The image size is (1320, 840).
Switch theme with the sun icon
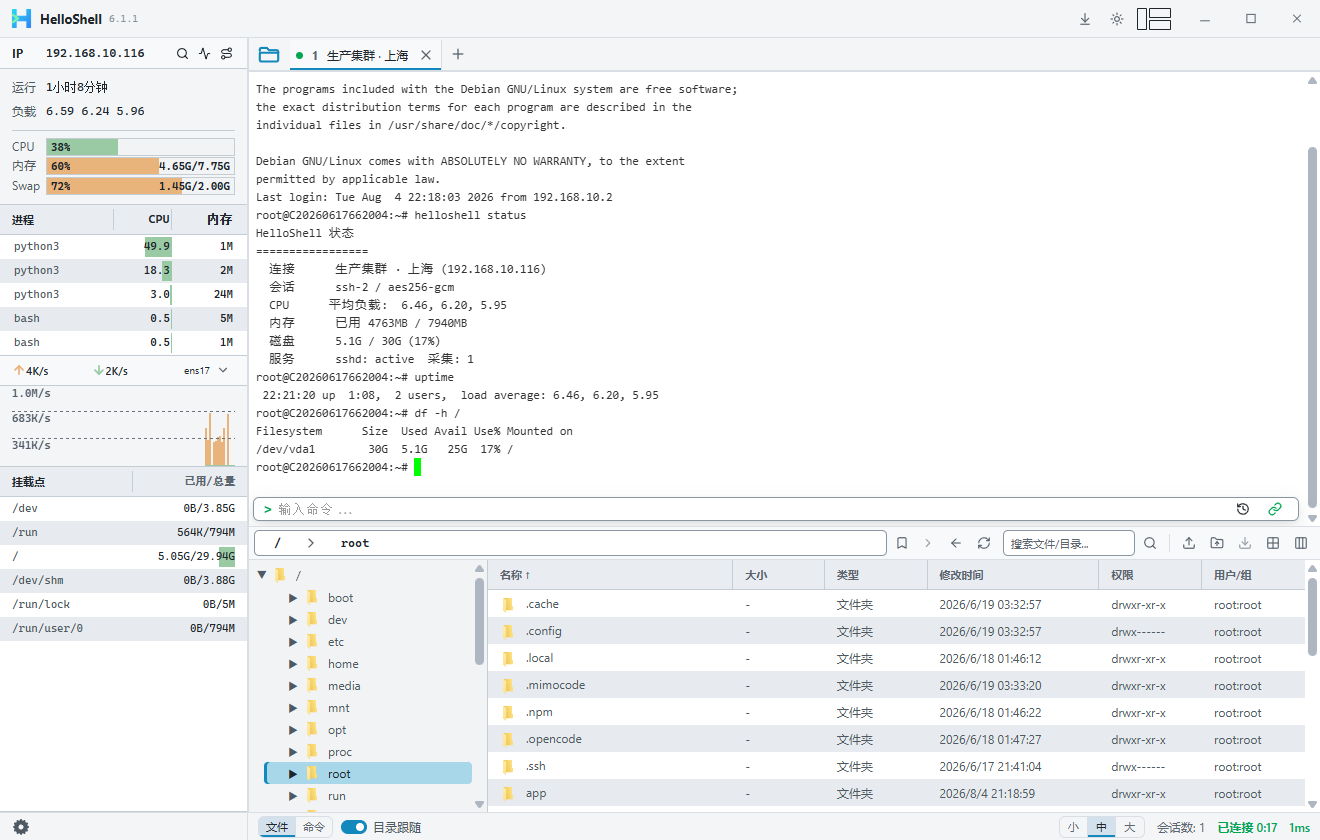tap(1117, 19)
